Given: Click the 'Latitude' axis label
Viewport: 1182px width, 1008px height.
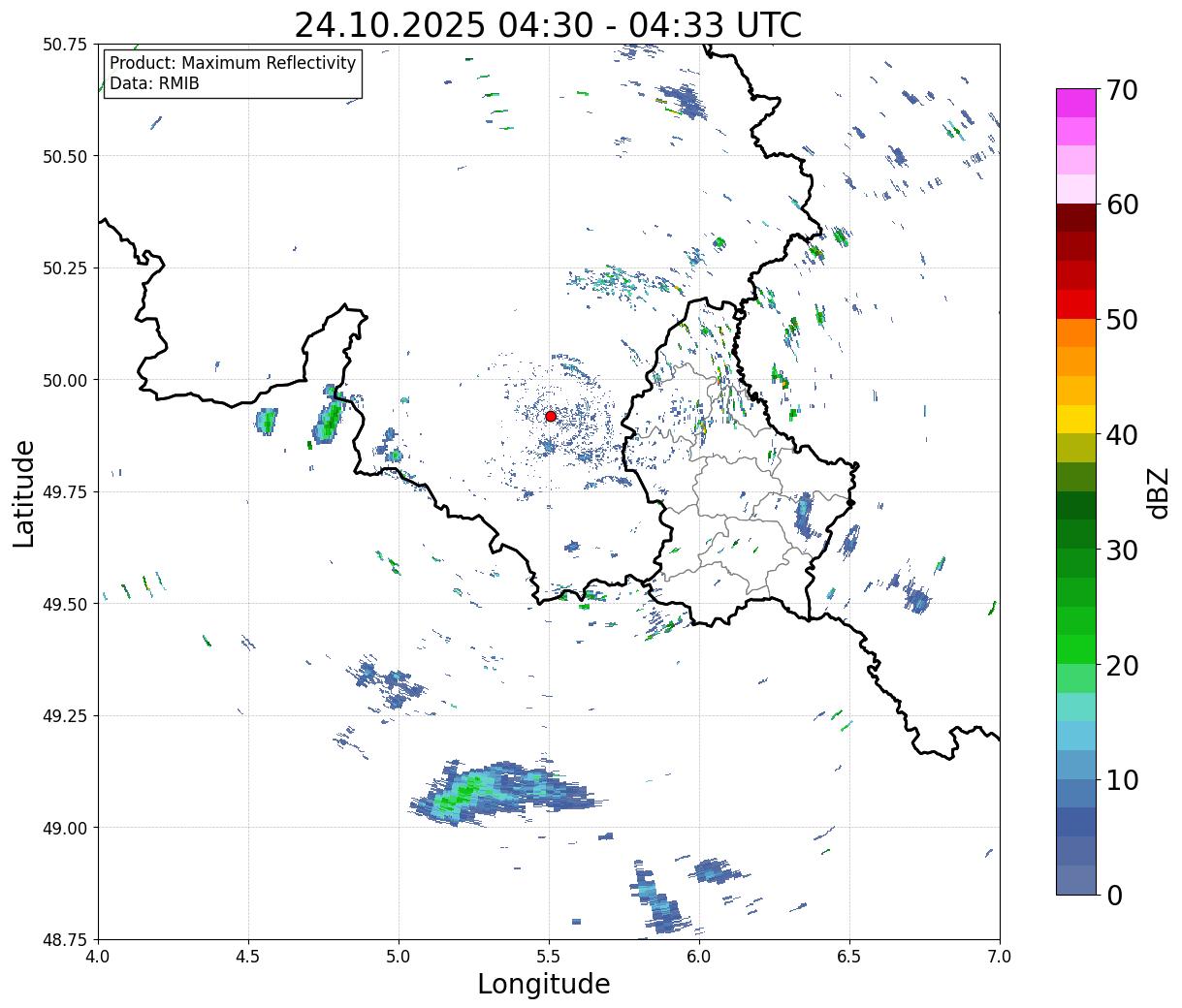Looking at the screenshot, I should [x=24, y=493].
